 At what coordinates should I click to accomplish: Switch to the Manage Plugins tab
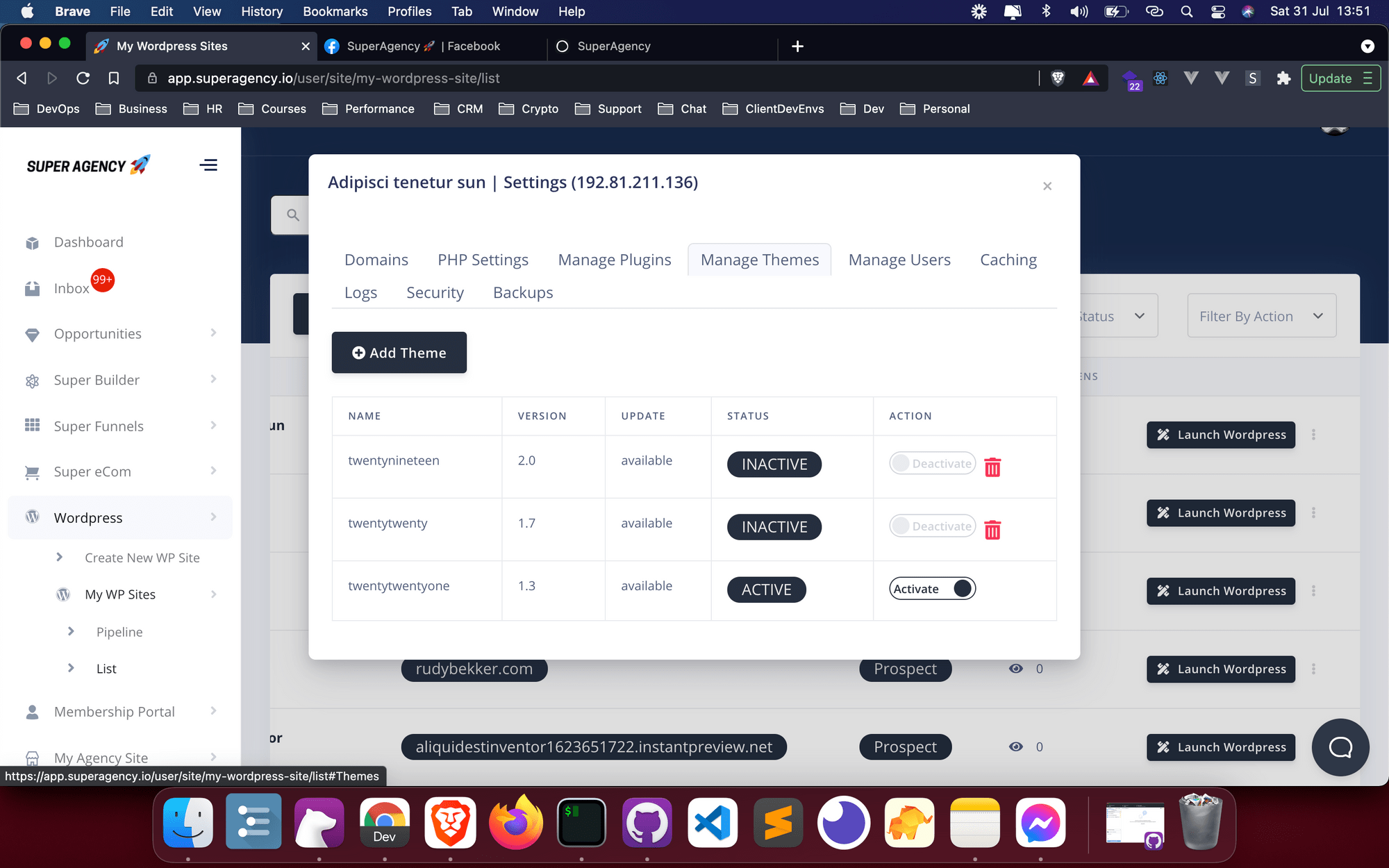point(614,260)
